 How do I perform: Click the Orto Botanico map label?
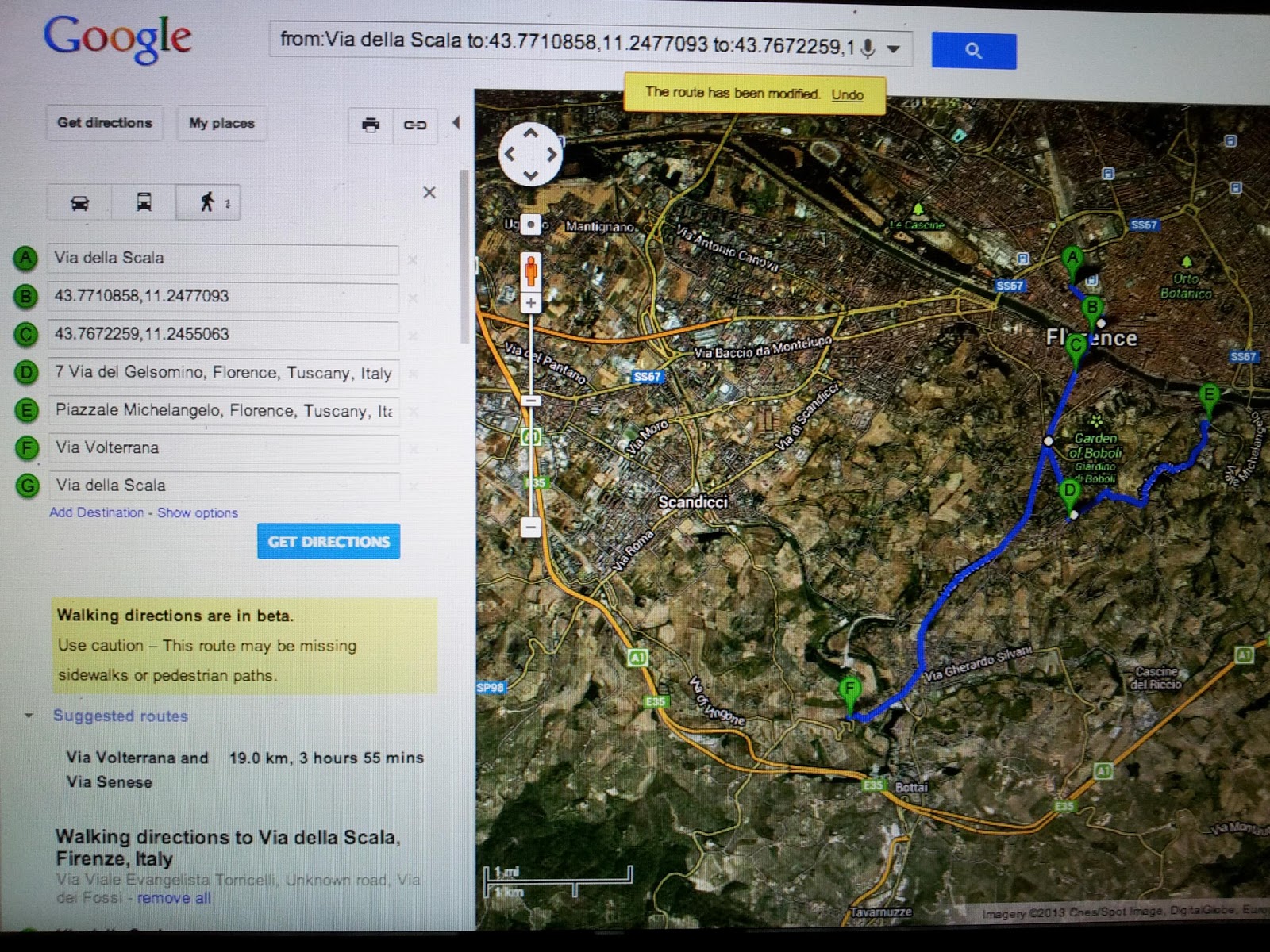pos(1186,286)
